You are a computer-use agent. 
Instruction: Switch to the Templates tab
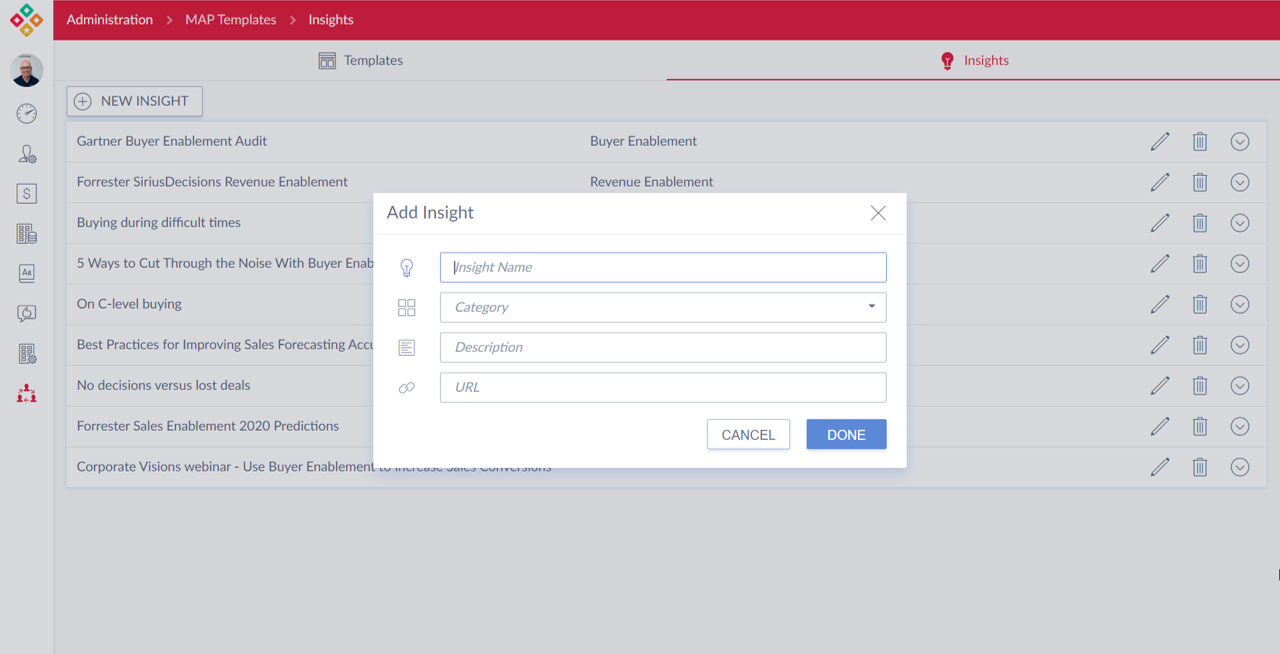point(360,61)
